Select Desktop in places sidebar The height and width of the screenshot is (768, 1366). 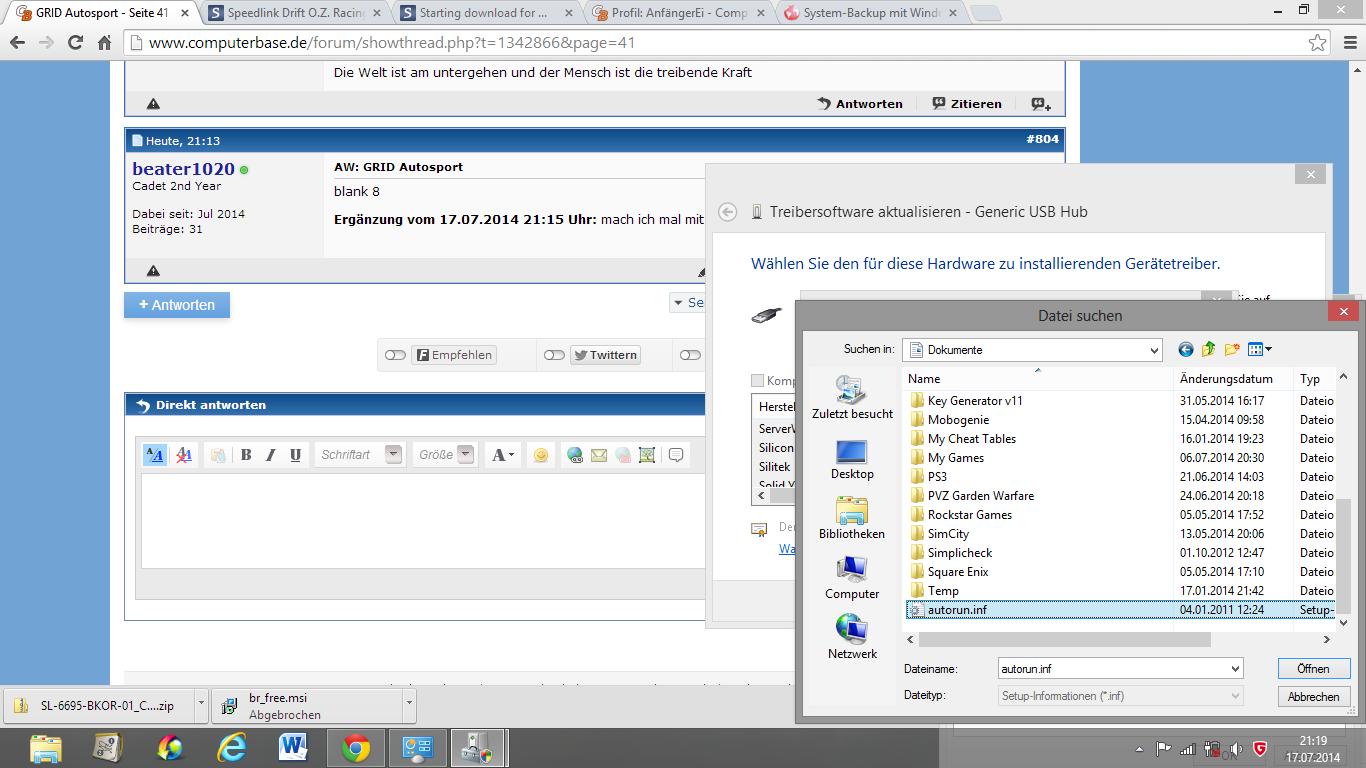click(852, 459)
